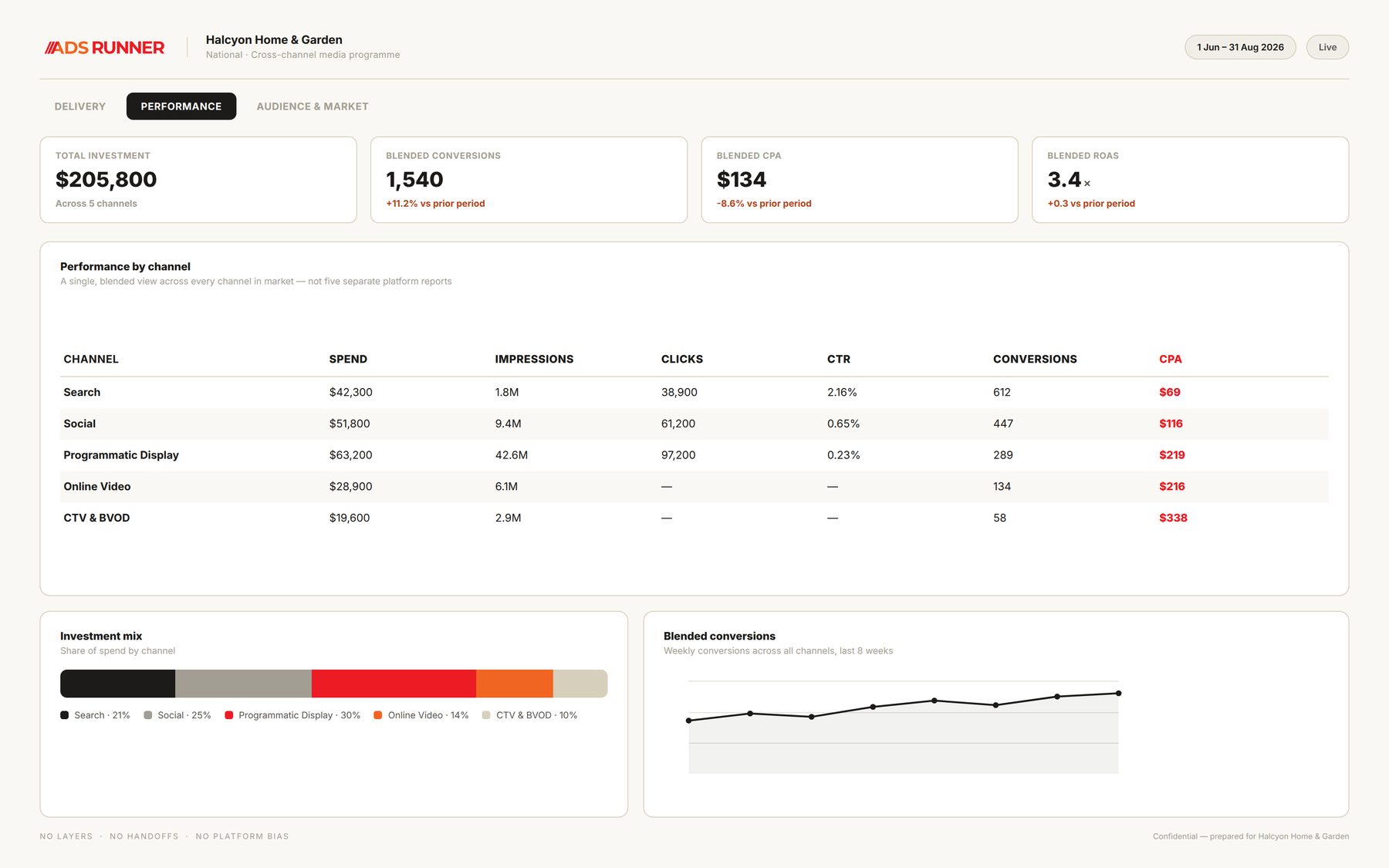
Task: Click the $116 CPA value
Action: coord(1171,424)
